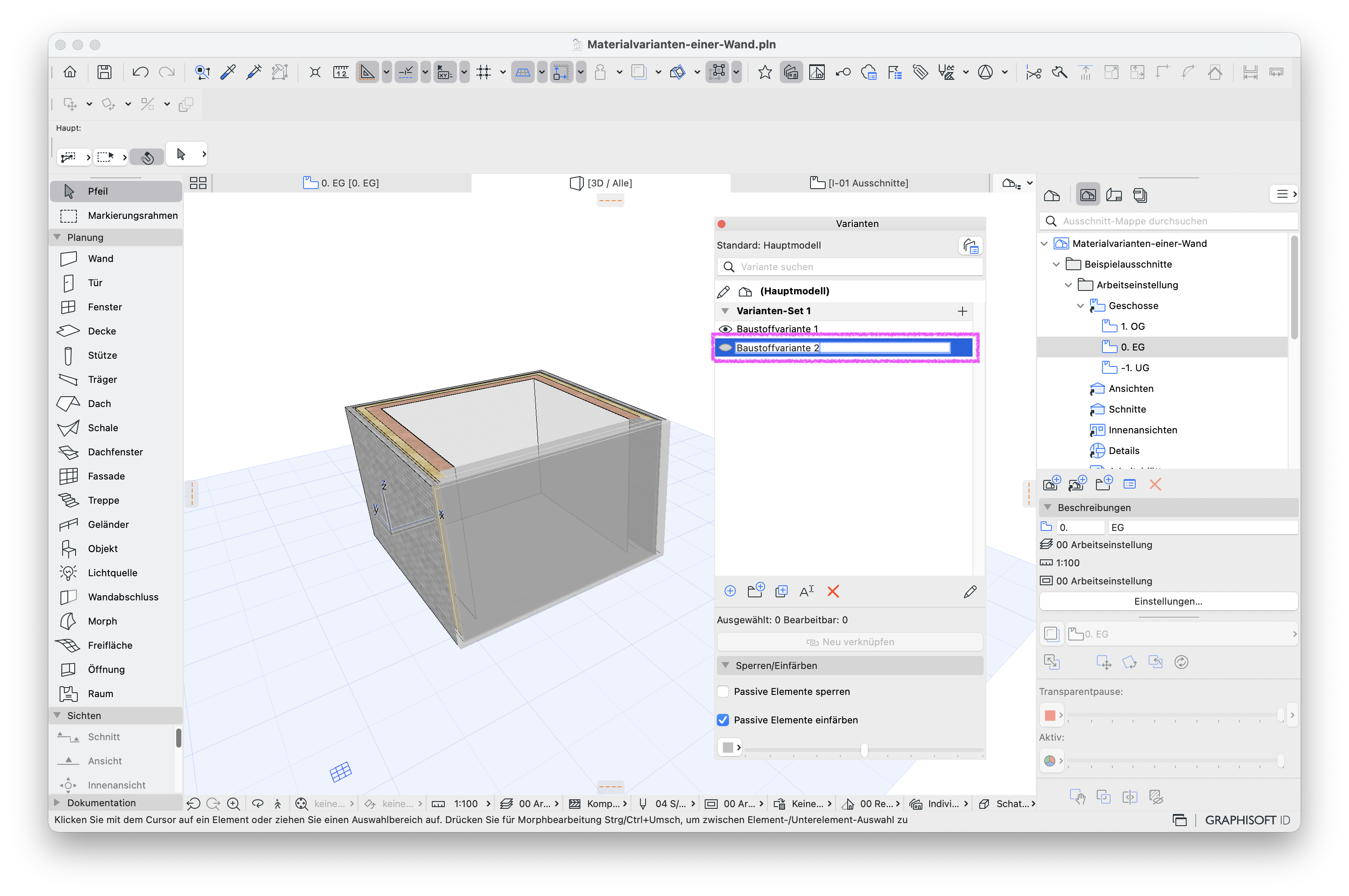Collapse the Geschosse tree node
Screen dimensions: 1349x896
pos(1080,306)
